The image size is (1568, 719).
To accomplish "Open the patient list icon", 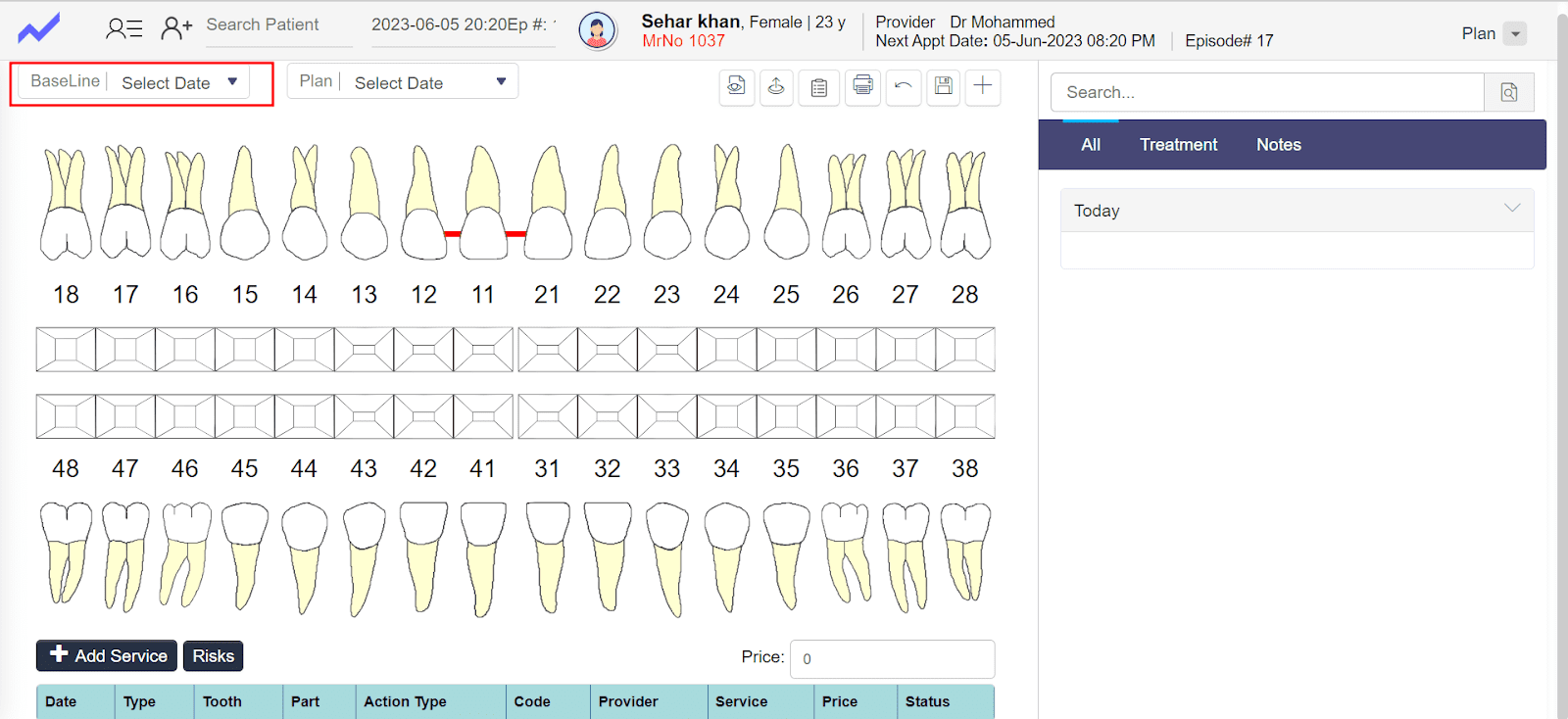I will click(124, 28).
